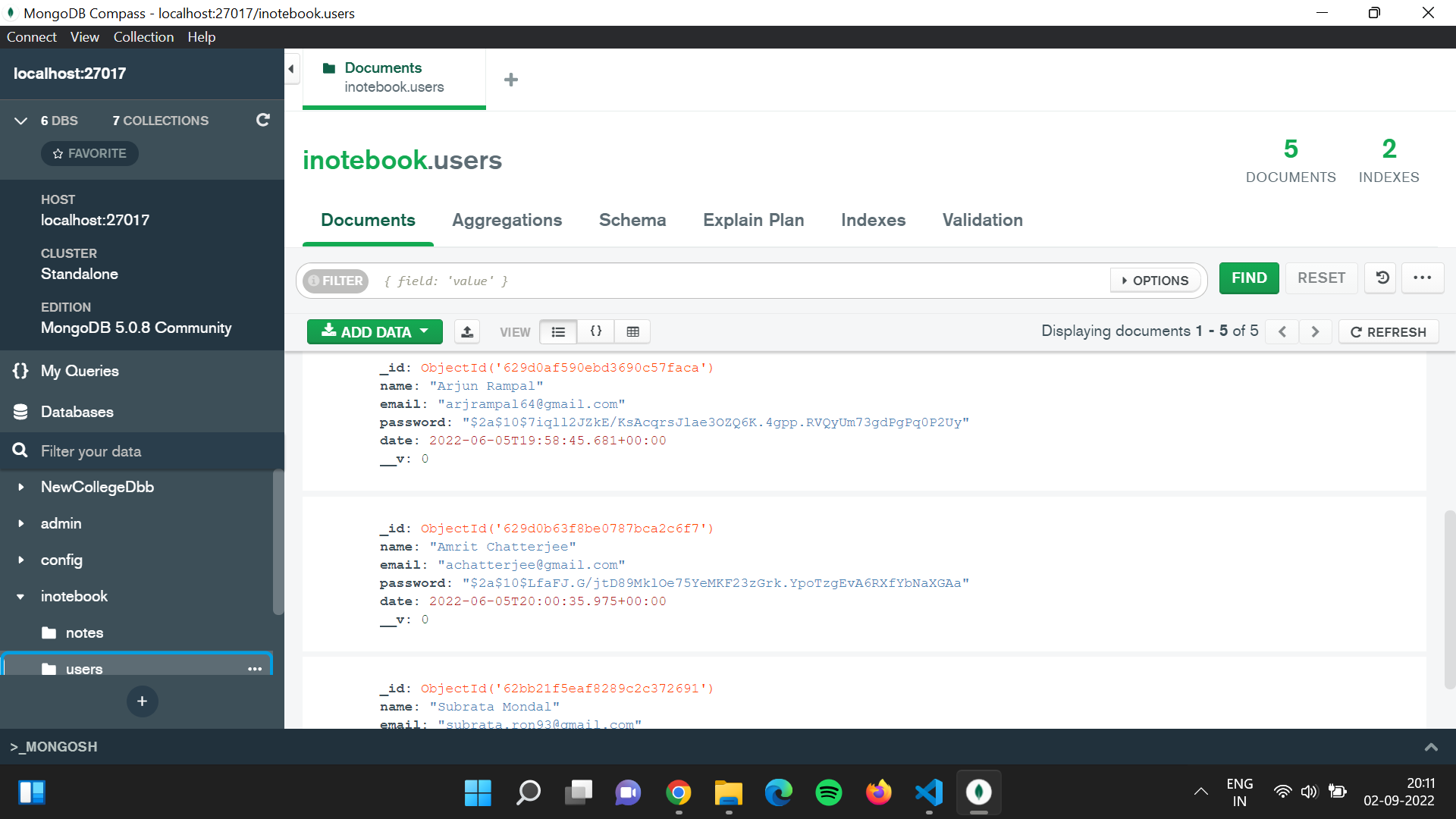This screenshot has width=1456, height=819.
Task: Switch to Schema tab
Action: [632, 220]
